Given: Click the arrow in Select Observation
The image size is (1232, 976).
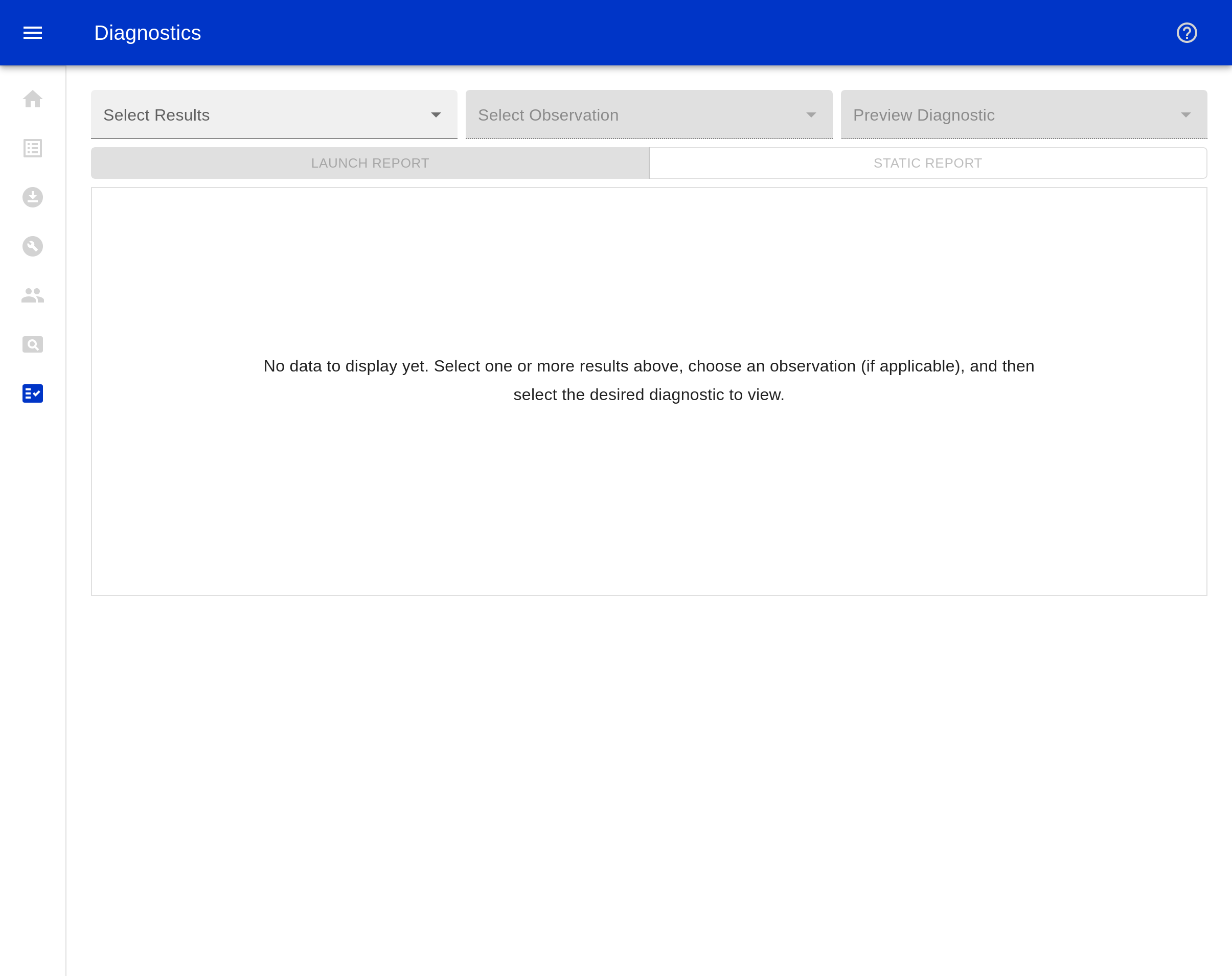Looking at the screenshot, I should coord(811,115).
